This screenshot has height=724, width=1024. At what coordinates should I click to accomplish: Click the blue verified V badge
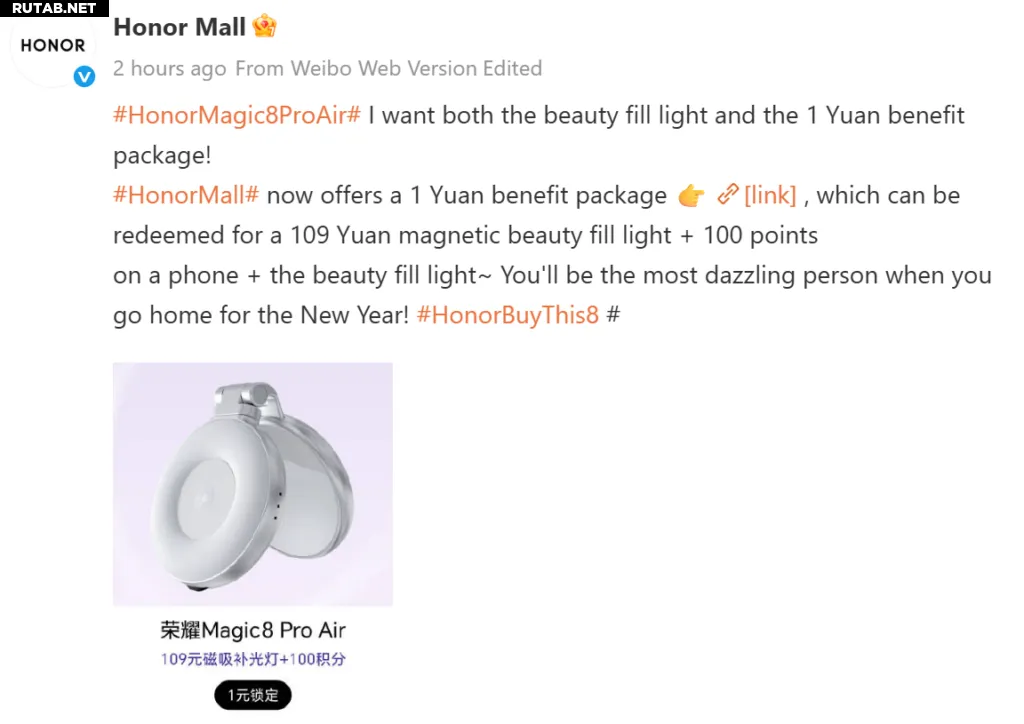tap(84, 76)
